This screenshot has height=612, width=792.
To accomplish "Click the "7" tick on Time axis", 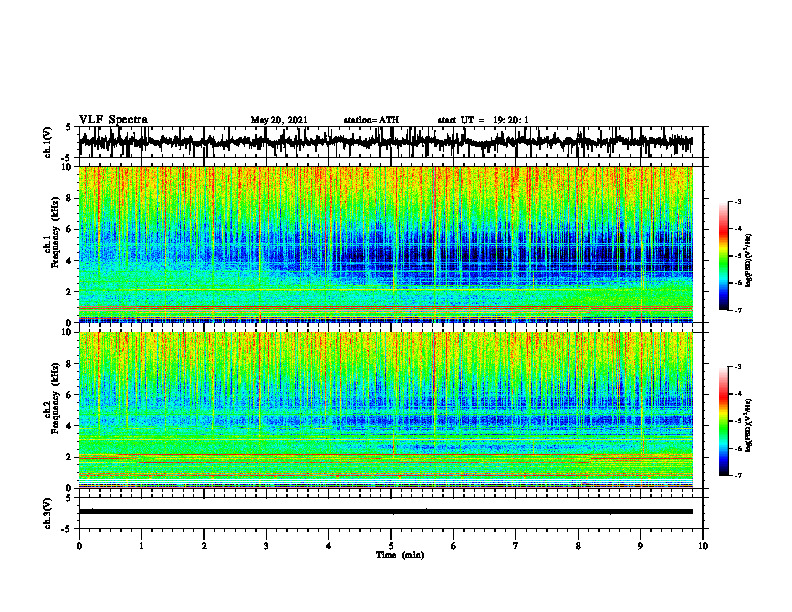I will 516,546.
